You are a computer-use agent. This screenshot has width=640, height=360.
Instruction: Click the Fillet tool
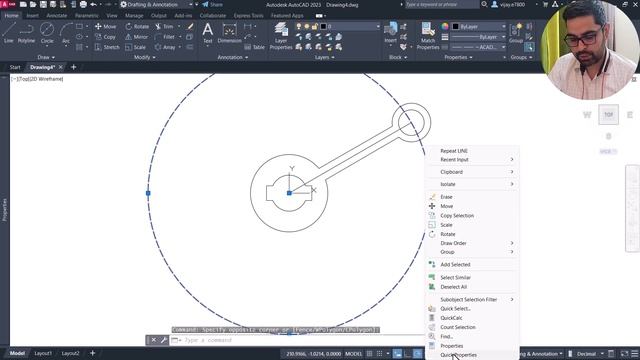(x=165, y=37)
